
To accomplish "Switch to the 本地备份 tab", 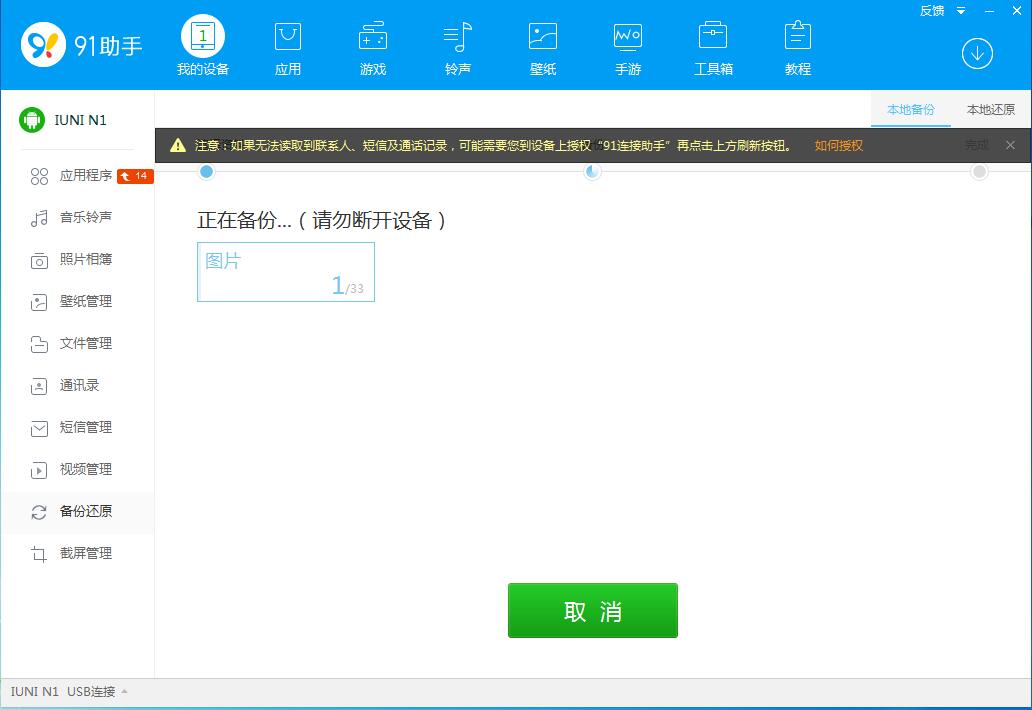I will pyautogui.click(x=910, y=111).
